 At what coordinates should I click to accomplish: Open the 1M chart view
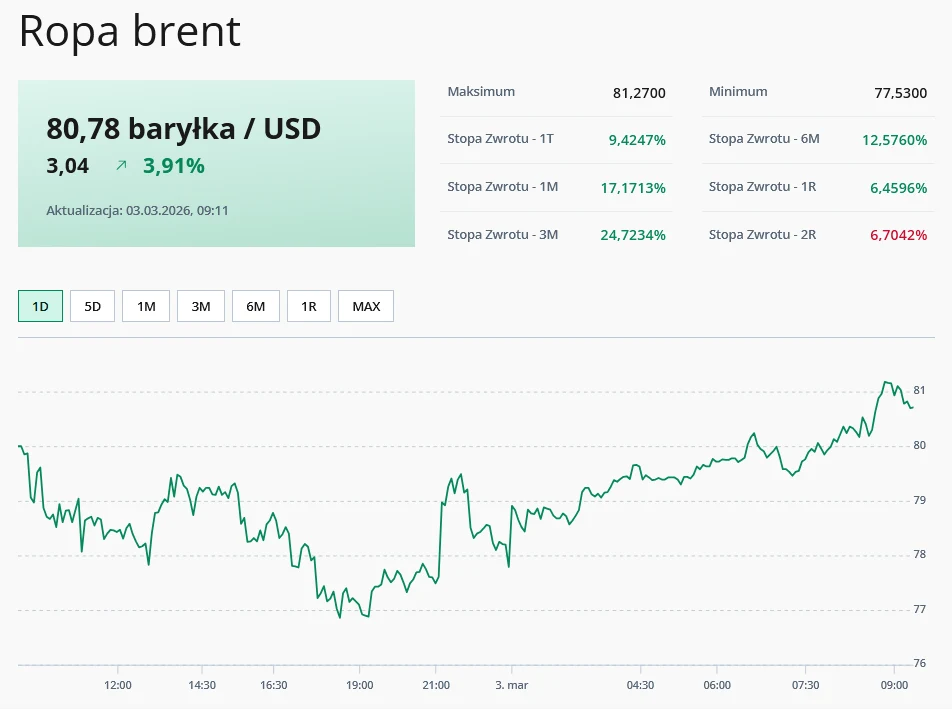pos(146,306)
